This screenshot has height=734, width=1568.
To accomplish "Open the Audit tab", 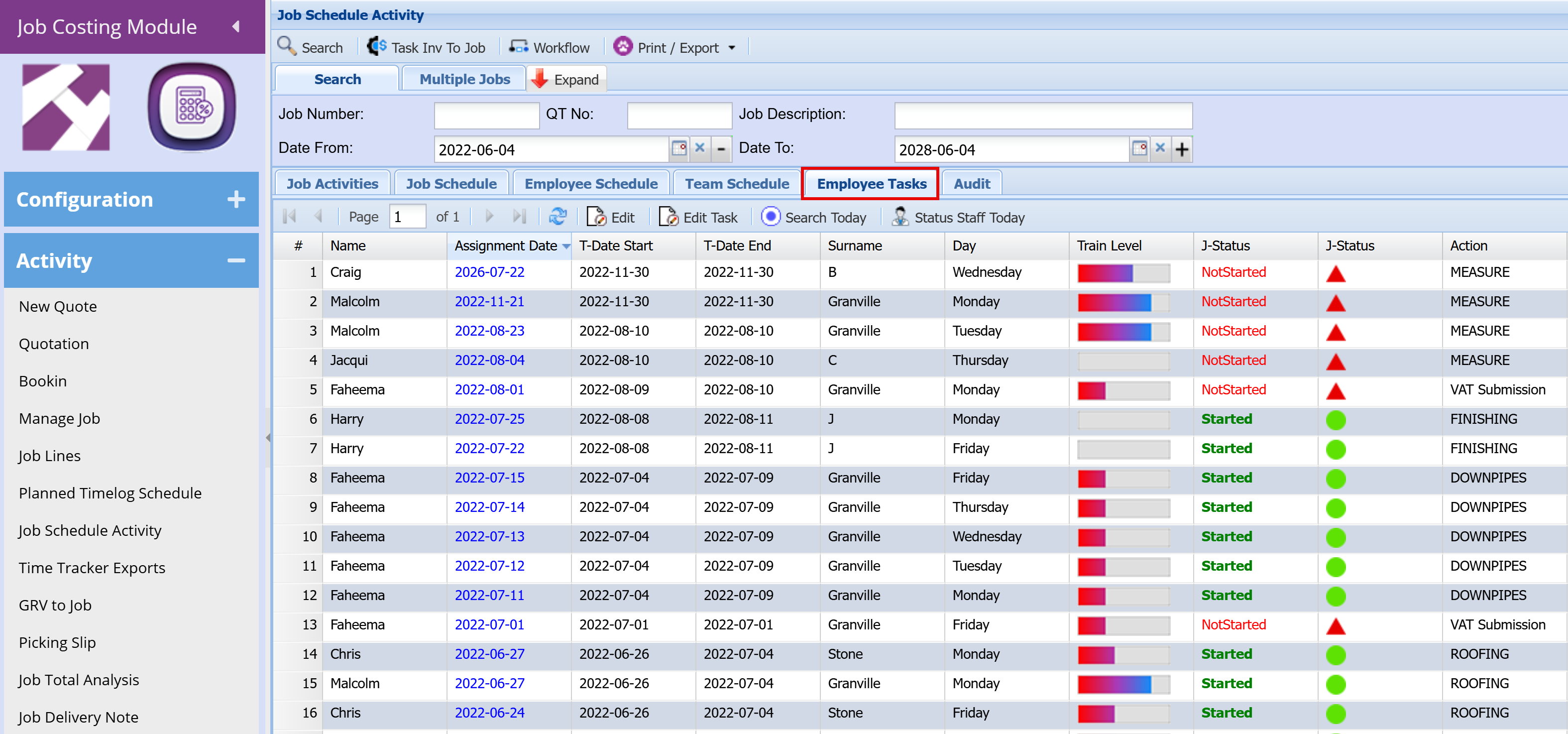I will [x=972, y=183].
